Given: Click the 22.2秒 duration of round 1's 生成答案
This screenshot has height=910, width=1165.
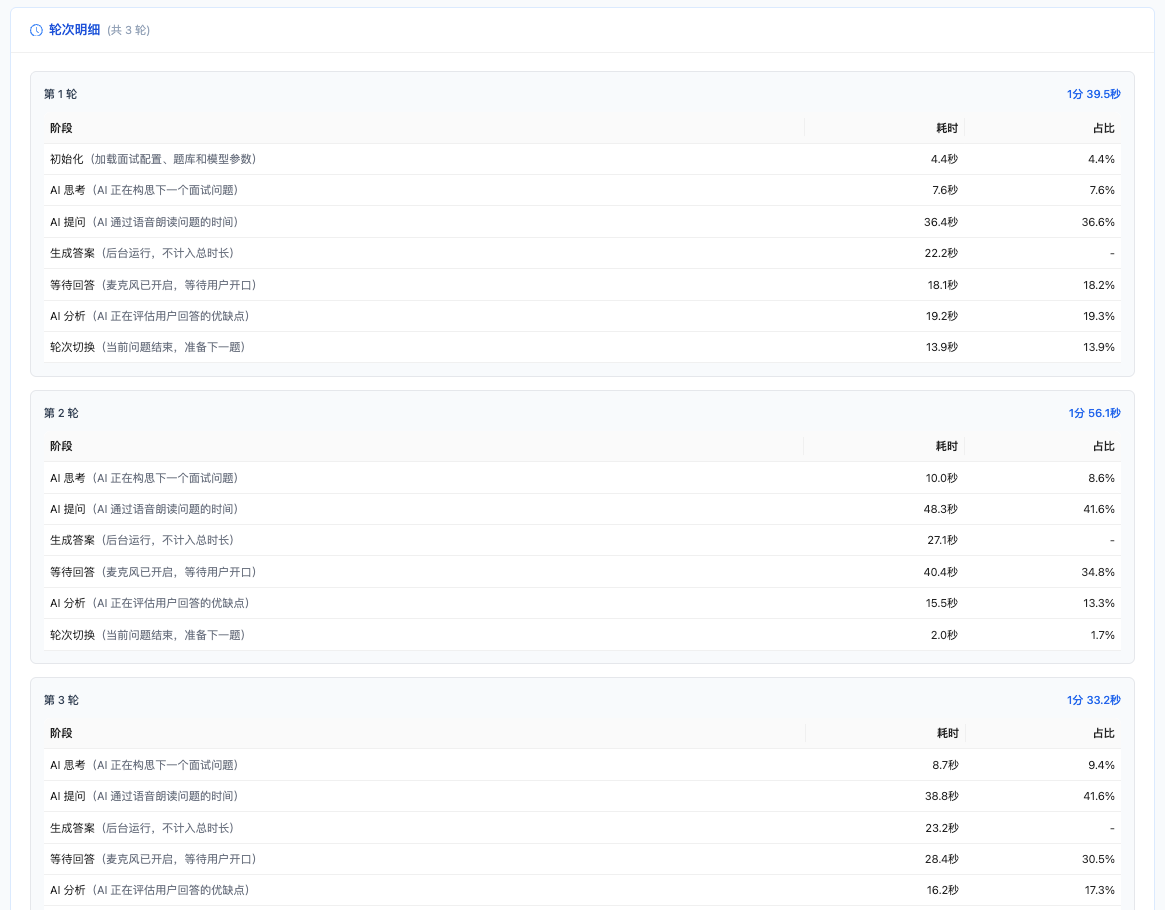Looking at the screenshot, I should tap(940, 253).
